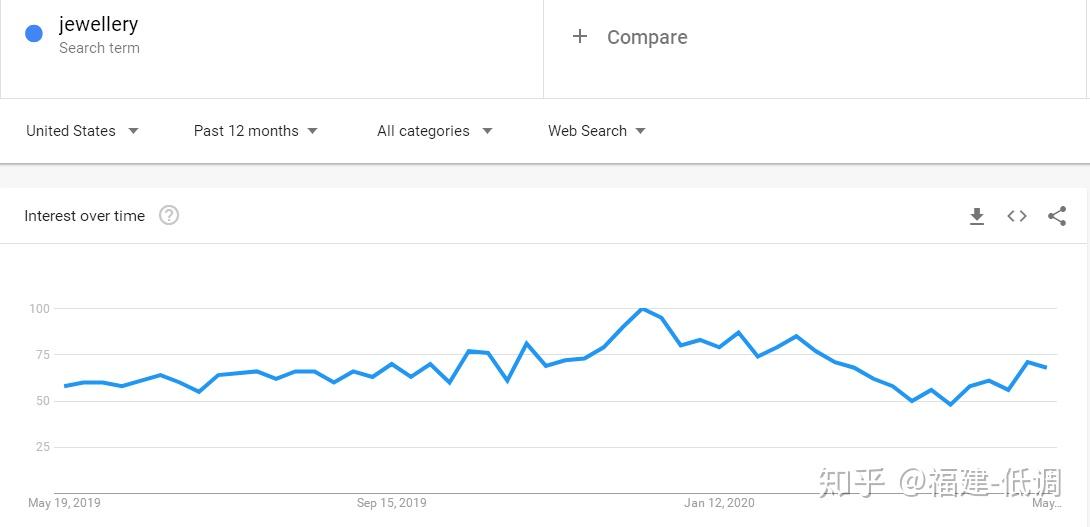Image resolution: width=1090 pixels, height=527 pixels.
Task: Click the blue jewellery term dot
Action: (34, 33)
